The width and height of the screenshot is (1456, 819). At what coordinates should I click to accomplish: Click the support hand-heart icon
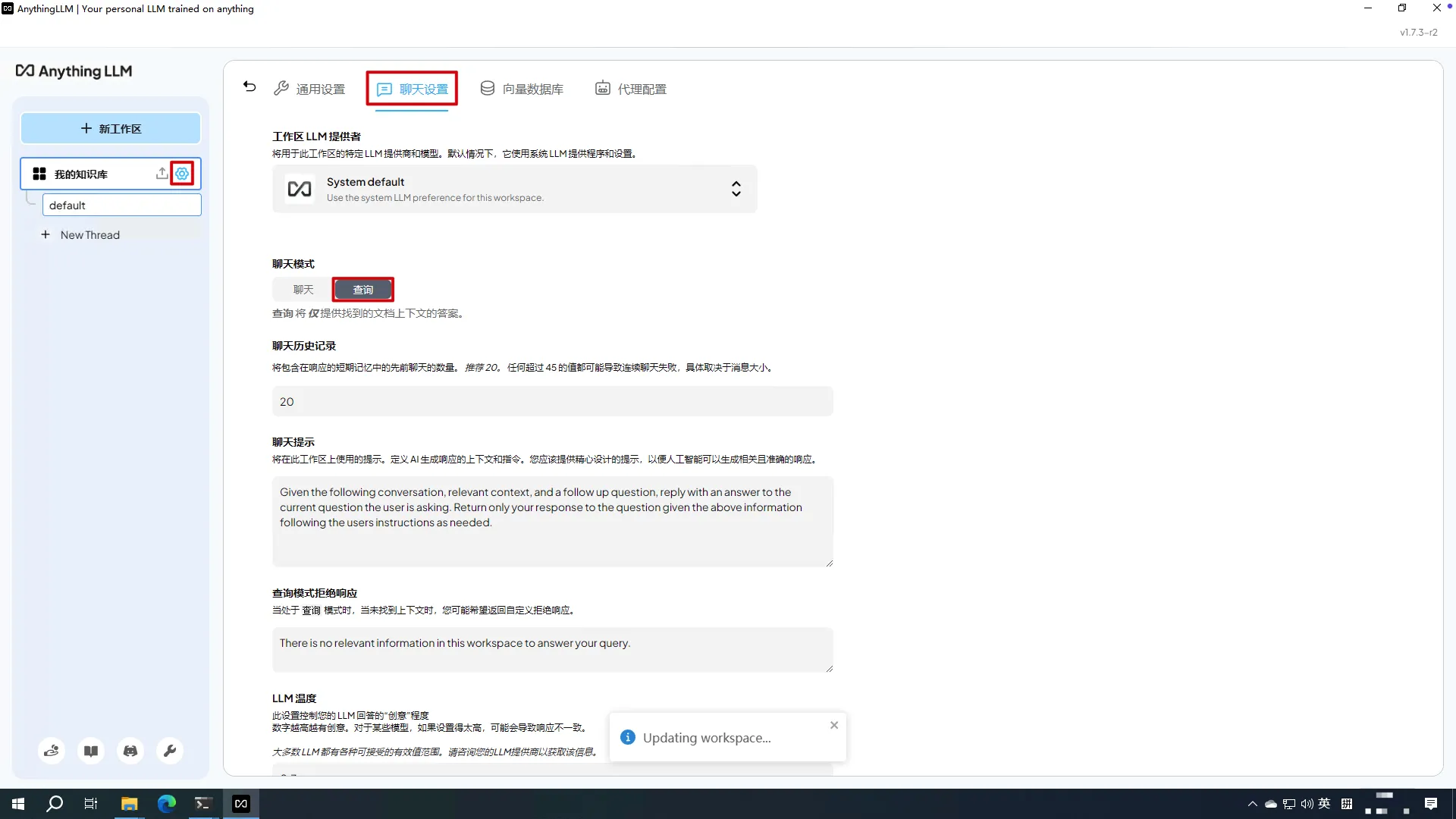52,751
